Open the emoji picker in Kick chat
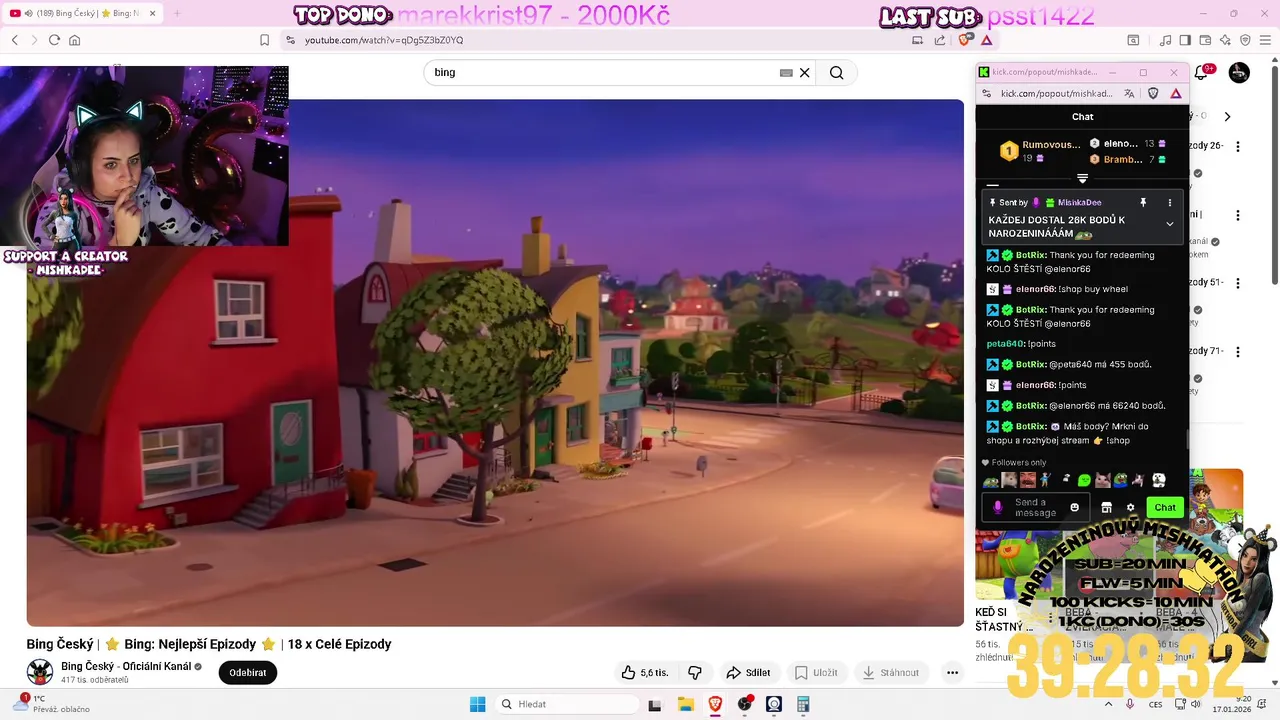Viewport: 1280px width, 720px height. (x=1075, y=507)
